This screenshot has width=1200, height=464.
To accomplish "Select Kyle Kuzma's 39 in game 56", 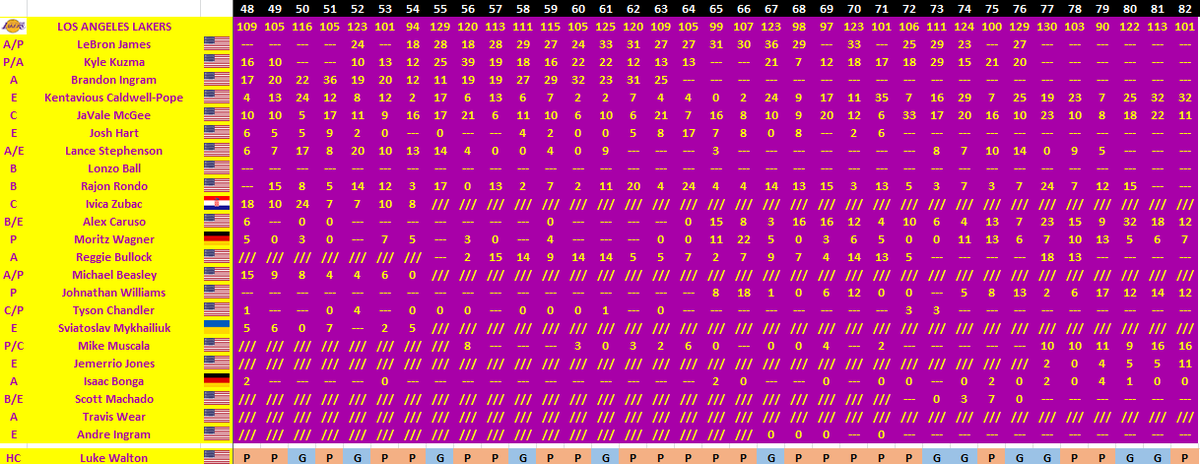I will pos(468,62).
